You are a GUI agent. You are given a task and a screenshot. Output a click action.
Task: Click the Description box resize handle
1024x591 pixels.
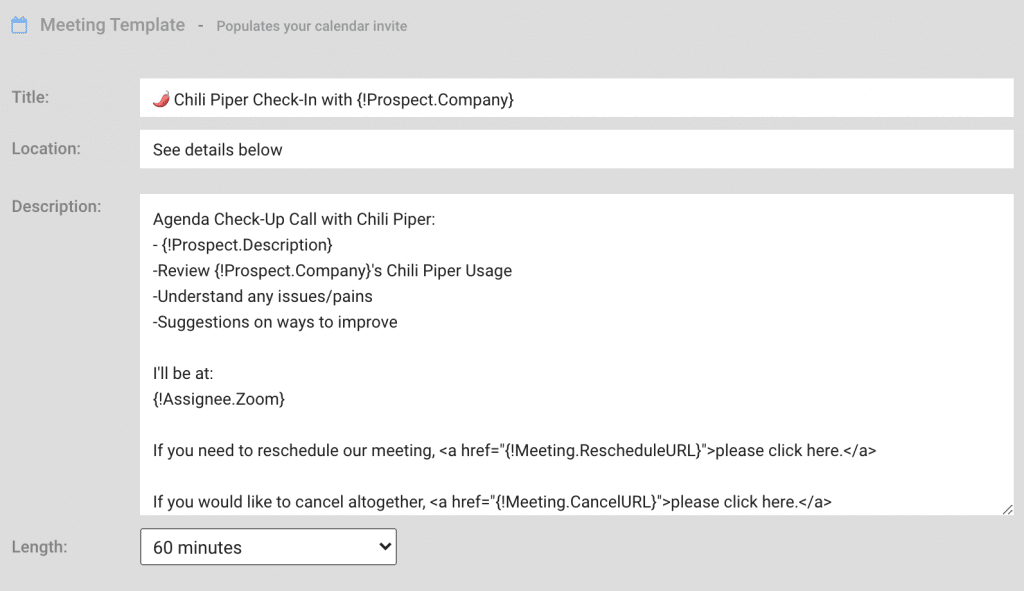[1006, 508]
